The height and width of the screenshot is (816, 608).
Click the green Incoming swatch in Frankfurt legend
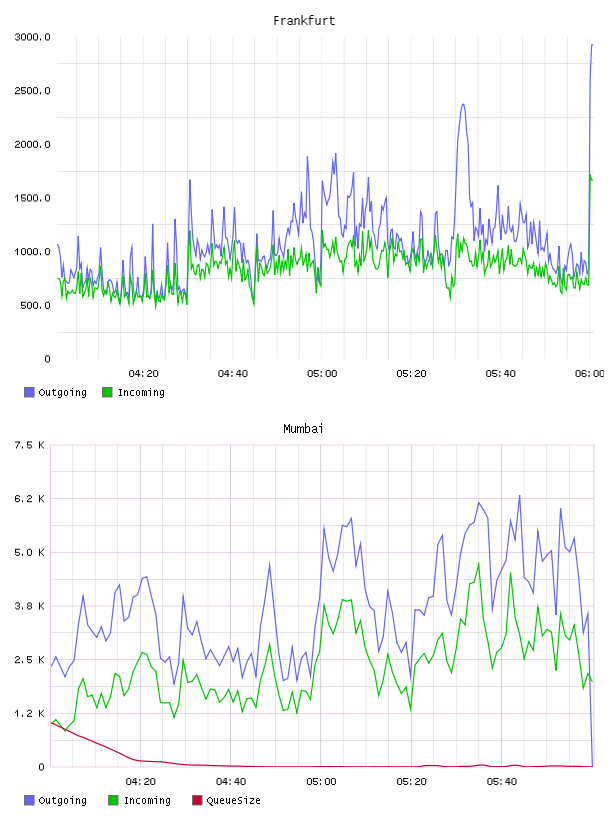pos(107,392)
